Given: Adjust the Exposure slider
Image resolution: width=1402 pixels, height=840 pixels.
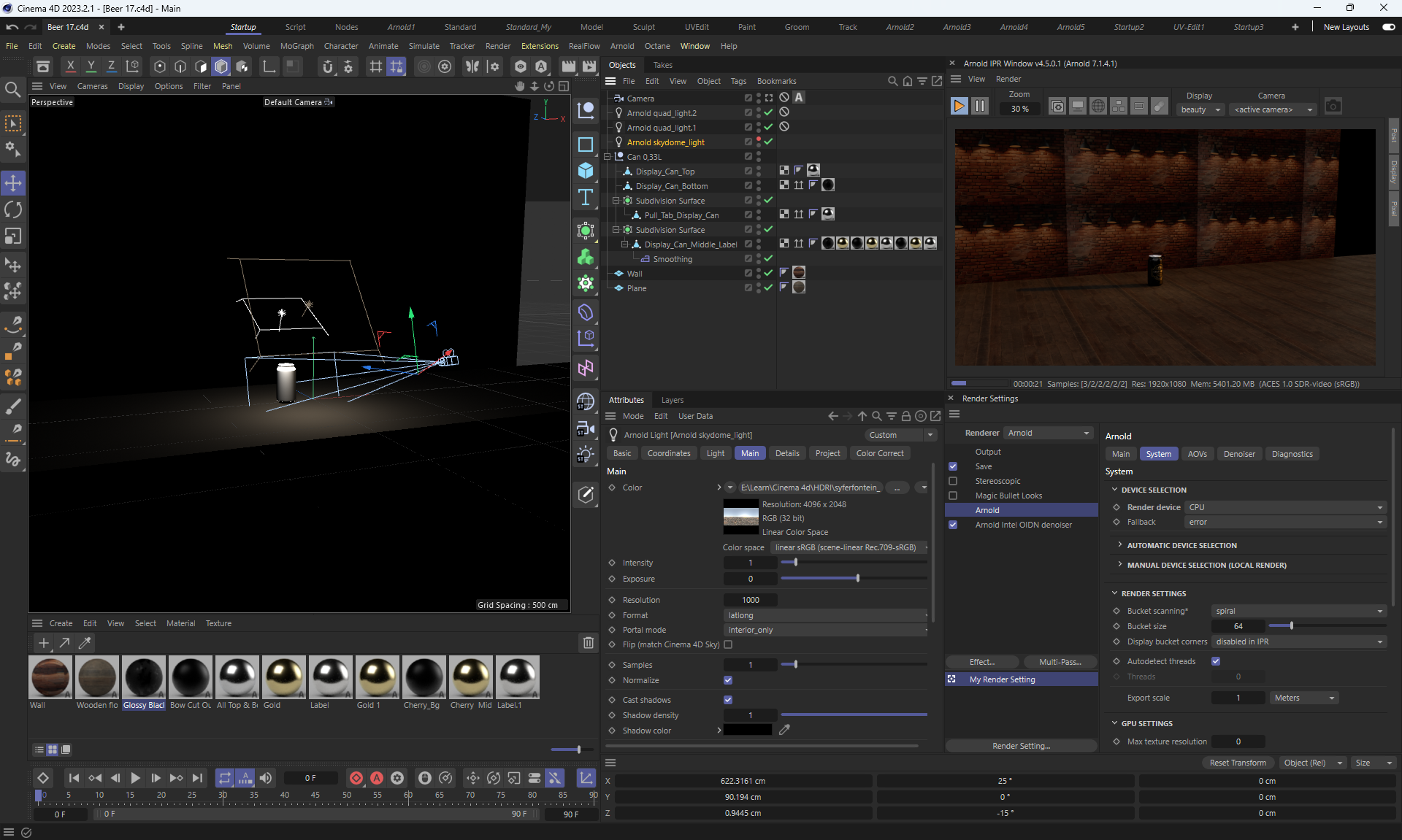Looking at the screenshot, I should (857, 579).
